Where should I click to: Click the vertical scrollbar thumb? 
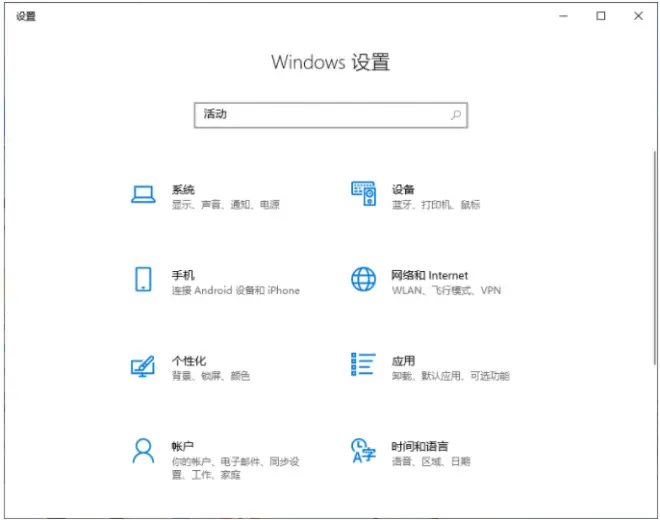(x=655, y=258)
